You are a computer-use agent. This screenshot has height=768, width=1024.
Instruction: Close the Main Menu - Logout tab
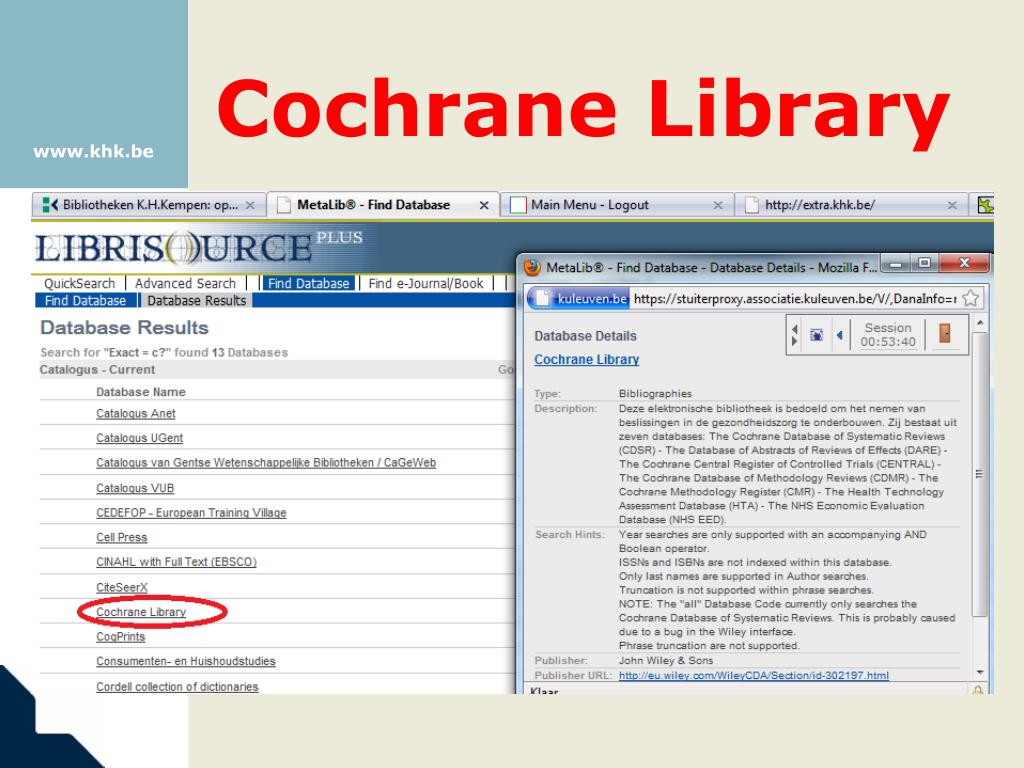tap(718, 205)
